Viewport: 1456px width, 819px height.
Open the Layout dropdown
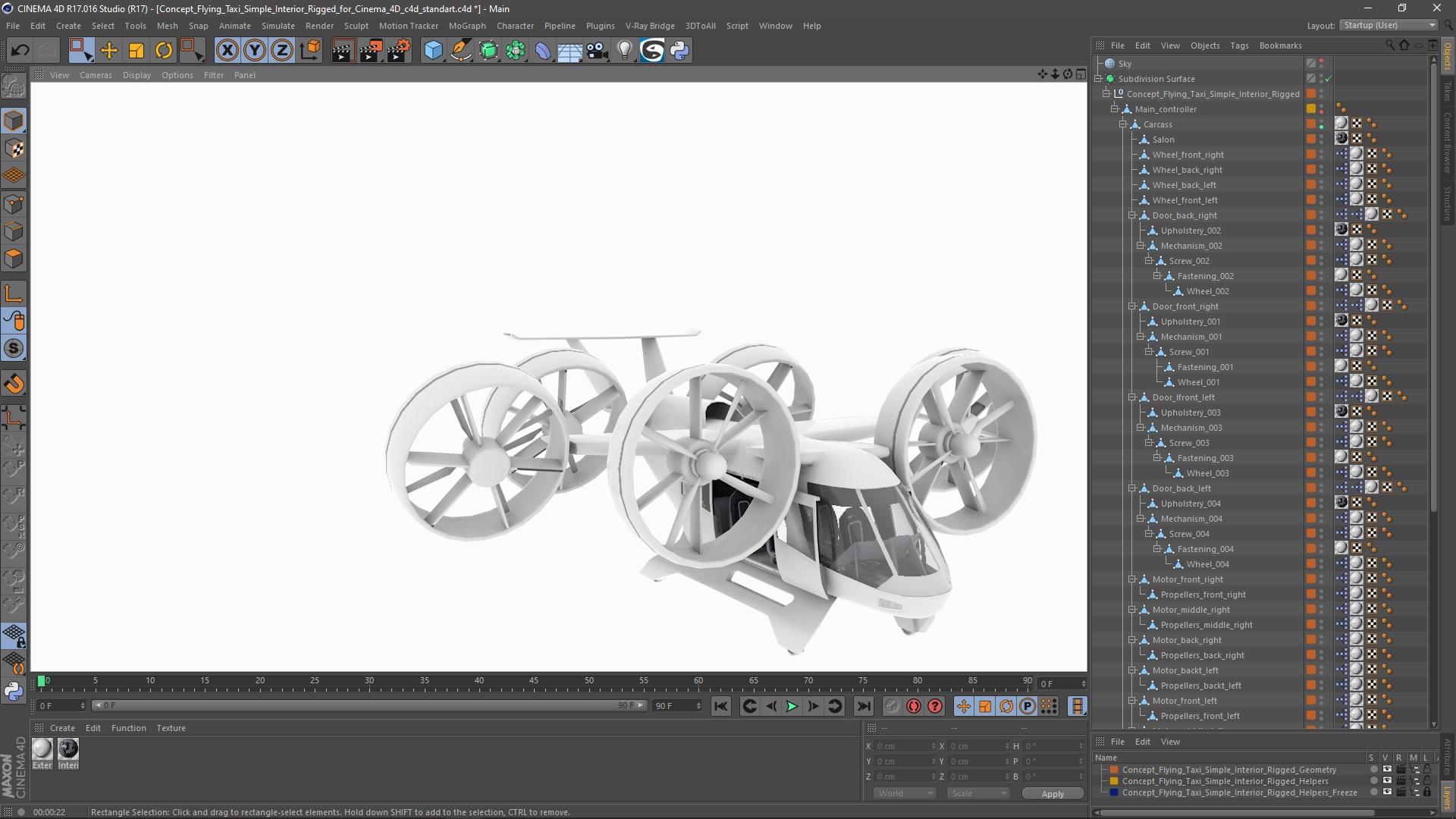[1389, 25]
